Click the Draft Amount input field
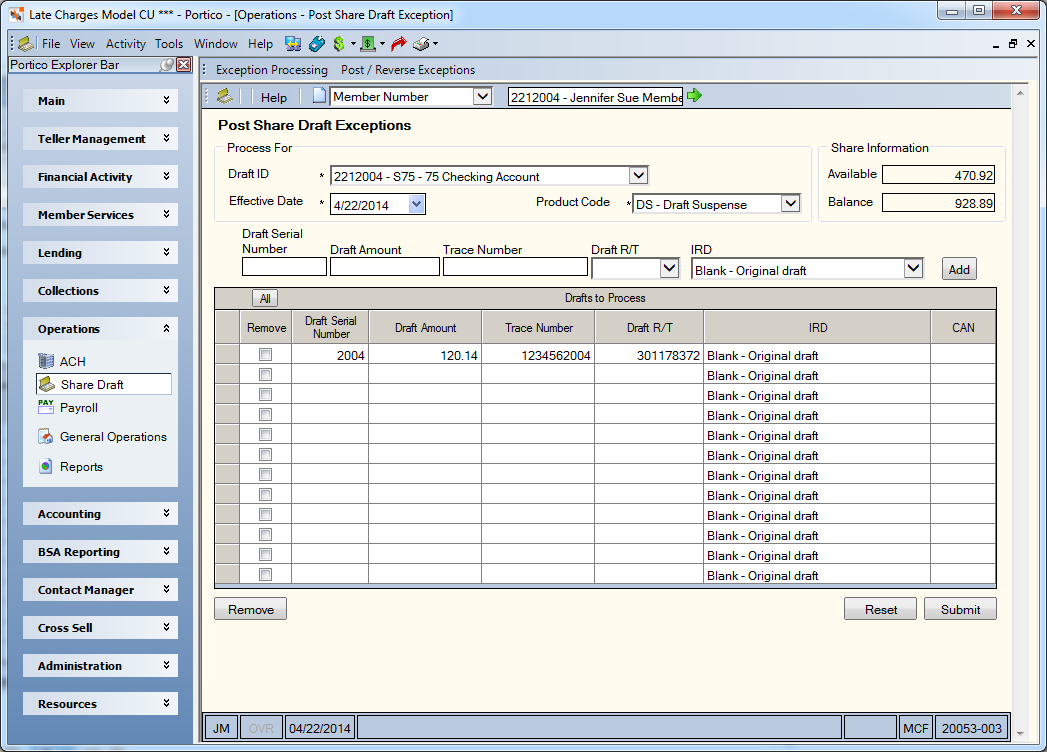Image resolution: width=1047 pixels, height=752 pixels. point(385,267)
